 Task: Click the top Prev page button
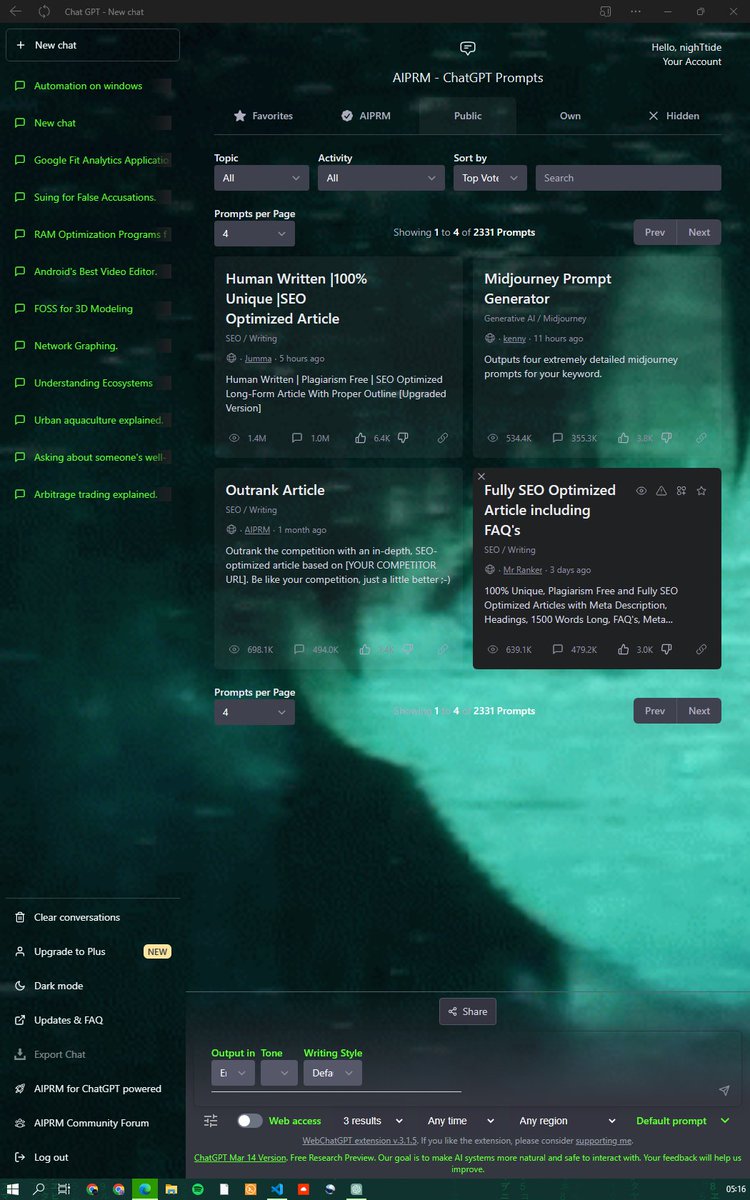(x=655, y=232)
